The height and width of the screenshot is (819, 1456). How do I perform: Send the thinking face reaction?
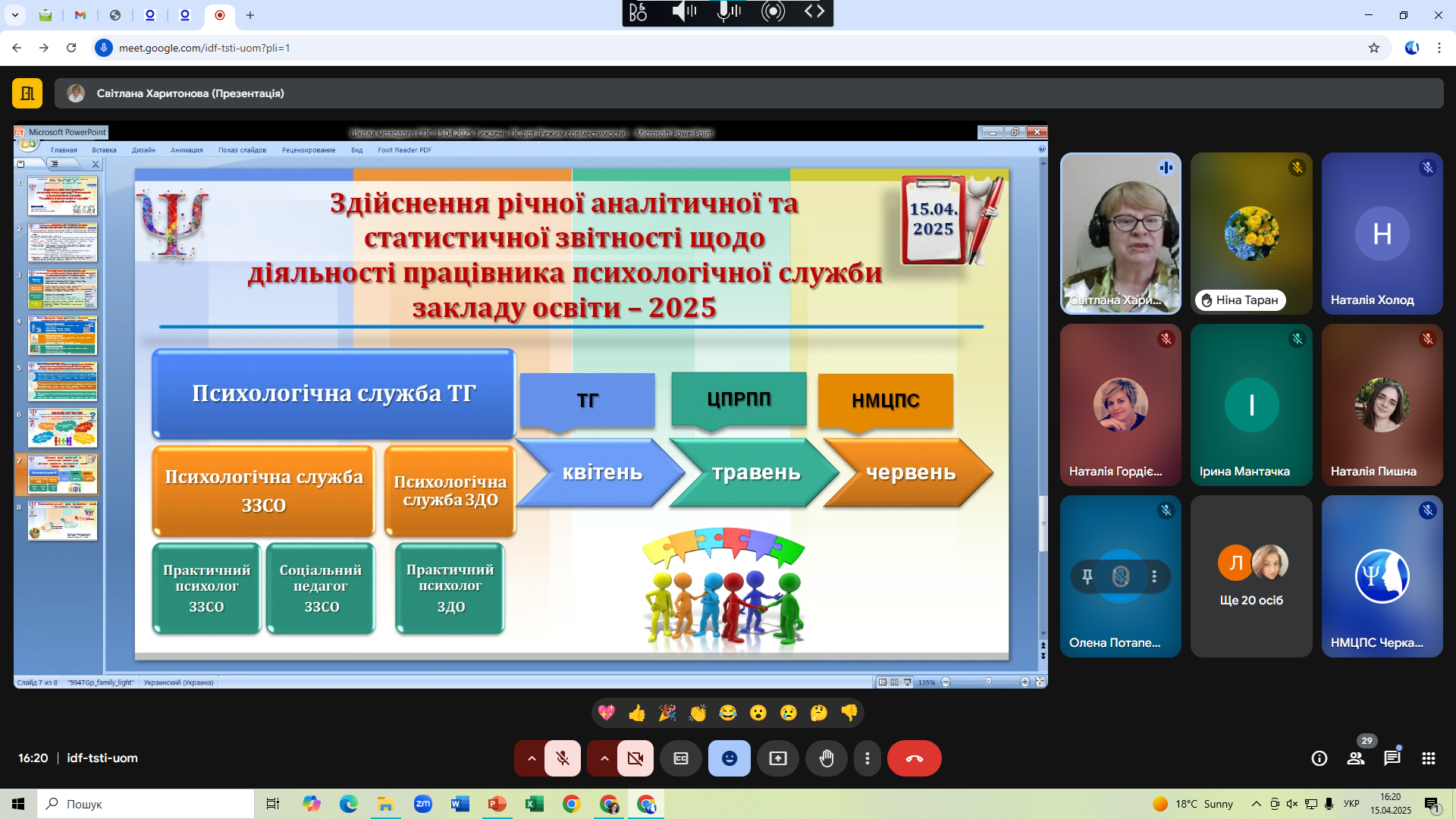point(819,713)
